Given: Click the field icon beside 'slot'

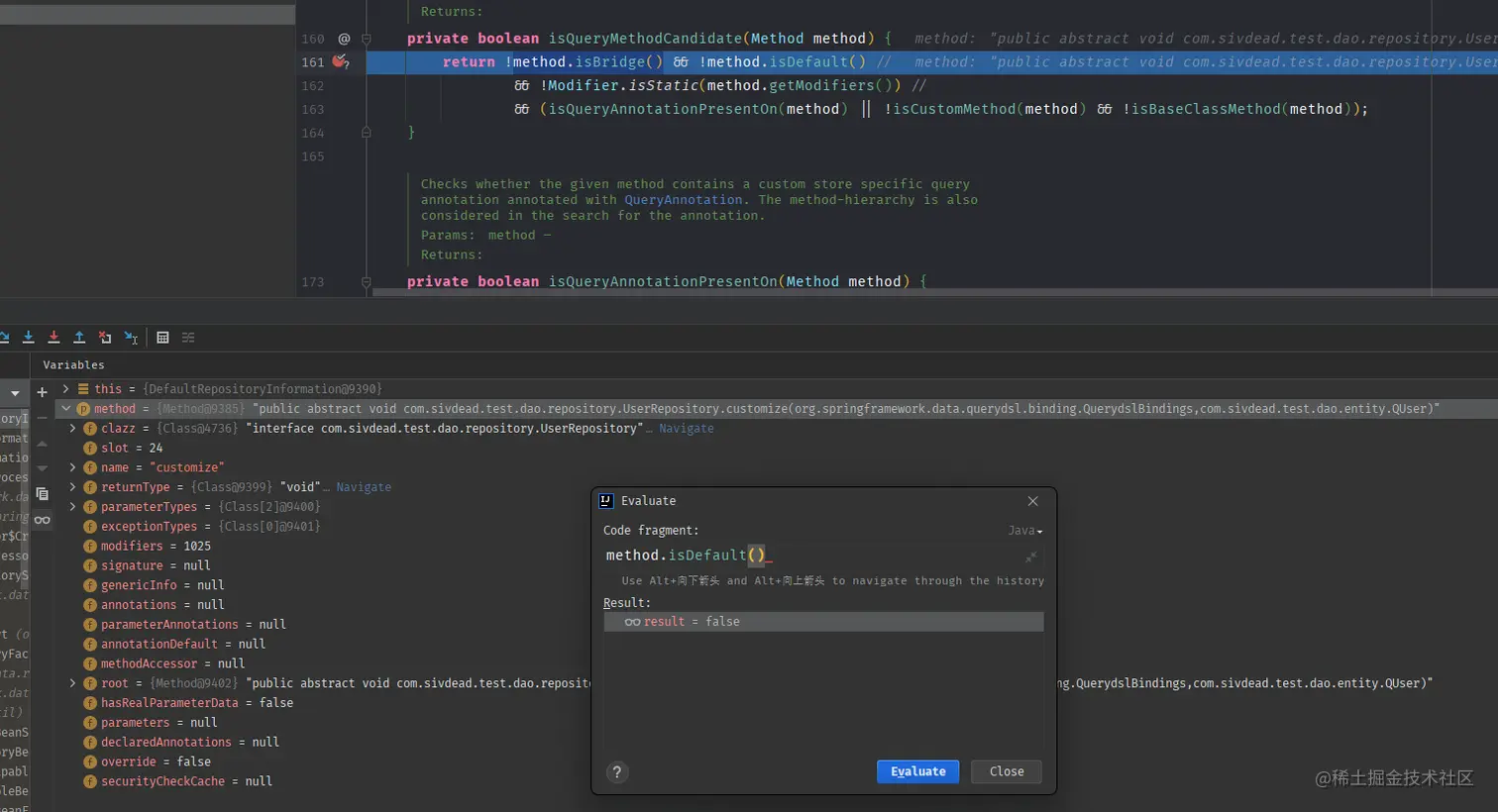Looking at the screenshot, I should click(90, 448).
